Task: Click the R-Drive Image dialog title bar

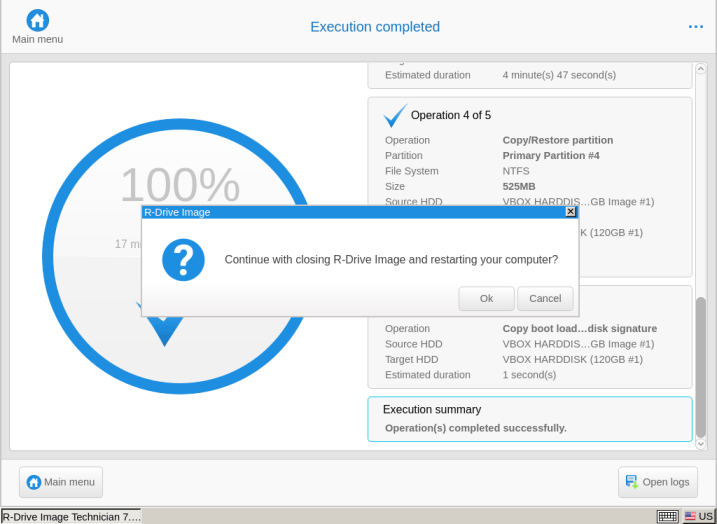Action: point(353,212)
